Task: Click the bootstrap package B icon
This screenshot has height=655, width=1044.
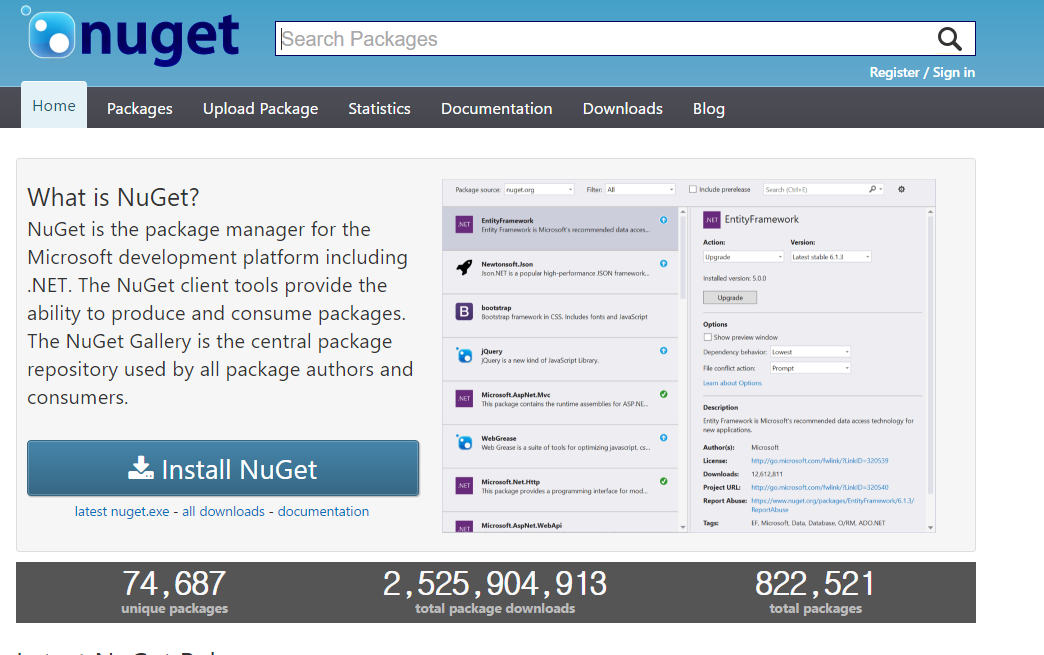Action: [x=464, y=312]
